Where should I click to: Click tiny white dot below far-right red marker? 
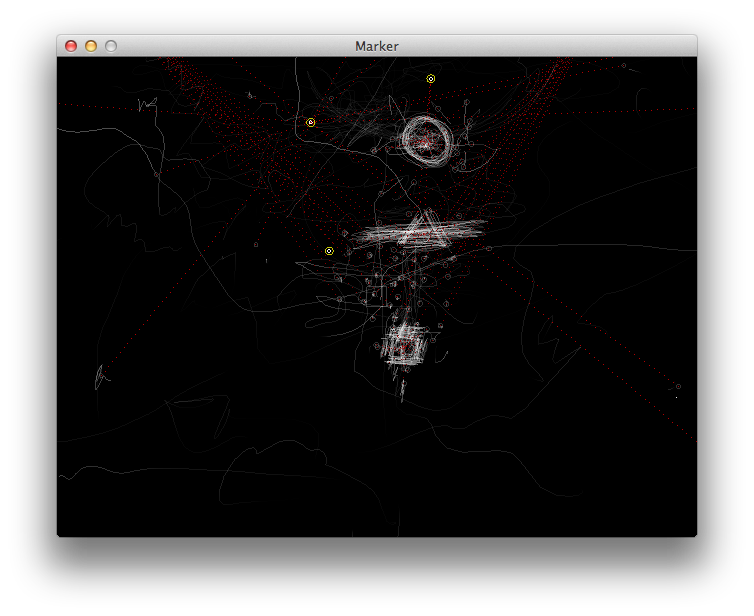click(677, 398)
